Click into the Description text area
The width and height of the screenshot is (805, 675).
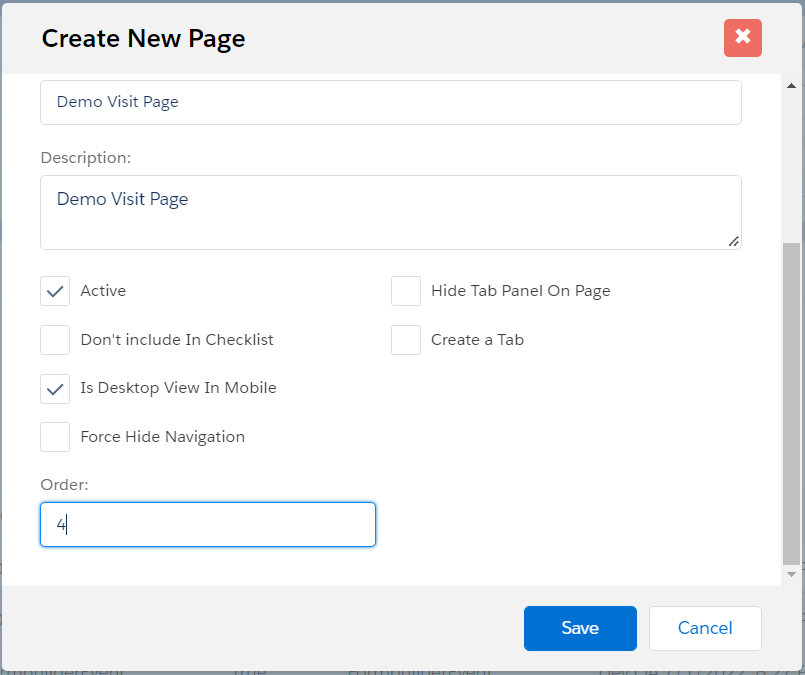tap(390, 212)
